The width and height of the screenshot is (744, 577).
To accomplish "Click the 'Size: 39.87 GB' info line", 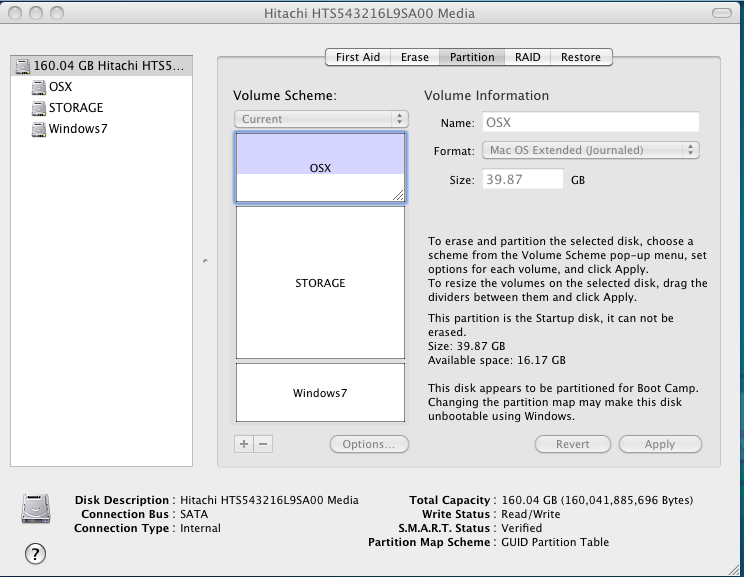I will [466, 346].
